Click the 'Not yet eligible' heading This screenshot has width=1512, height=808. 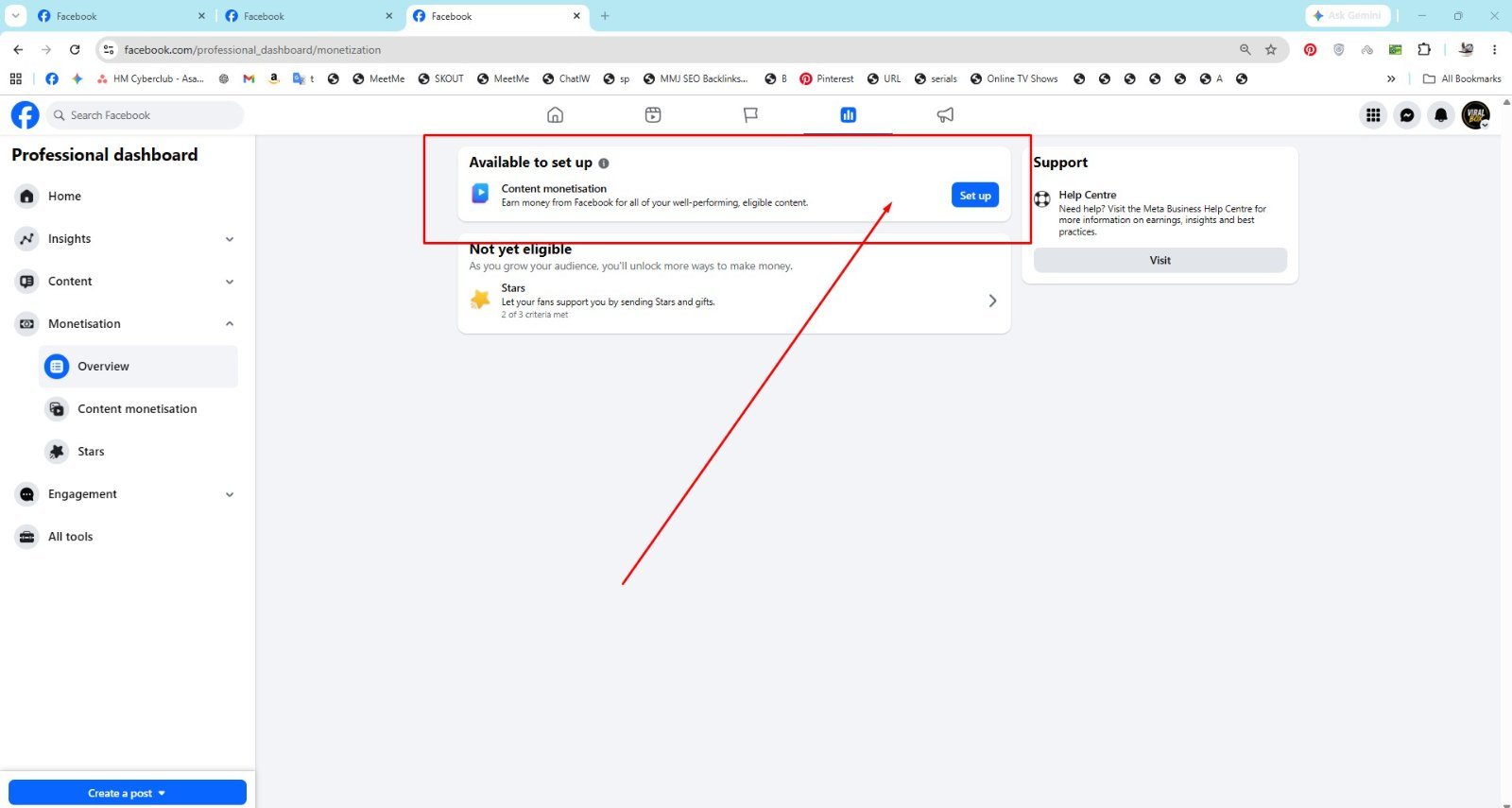[521, 249]
